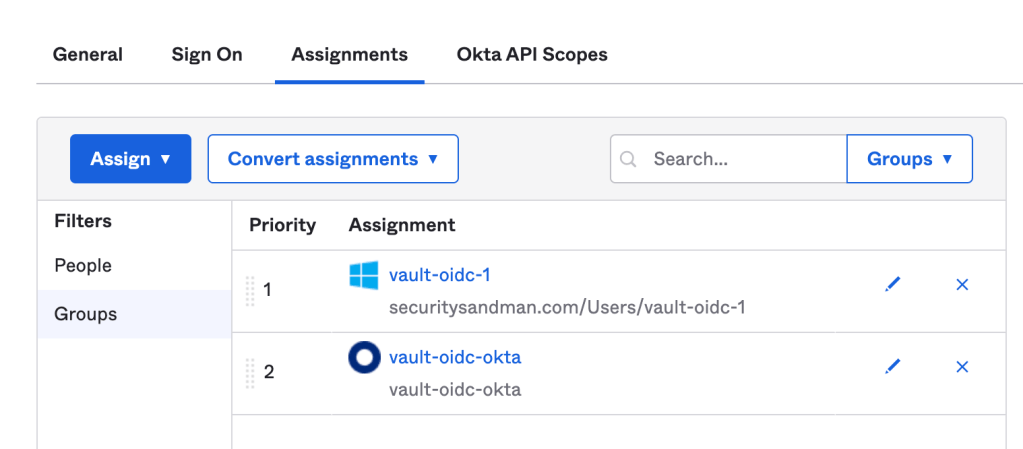Click the pencil edit icon for vault-oidc-okta
This screenshot has width=1023, height=449.
pyautogui.click(x=893, y=367)
